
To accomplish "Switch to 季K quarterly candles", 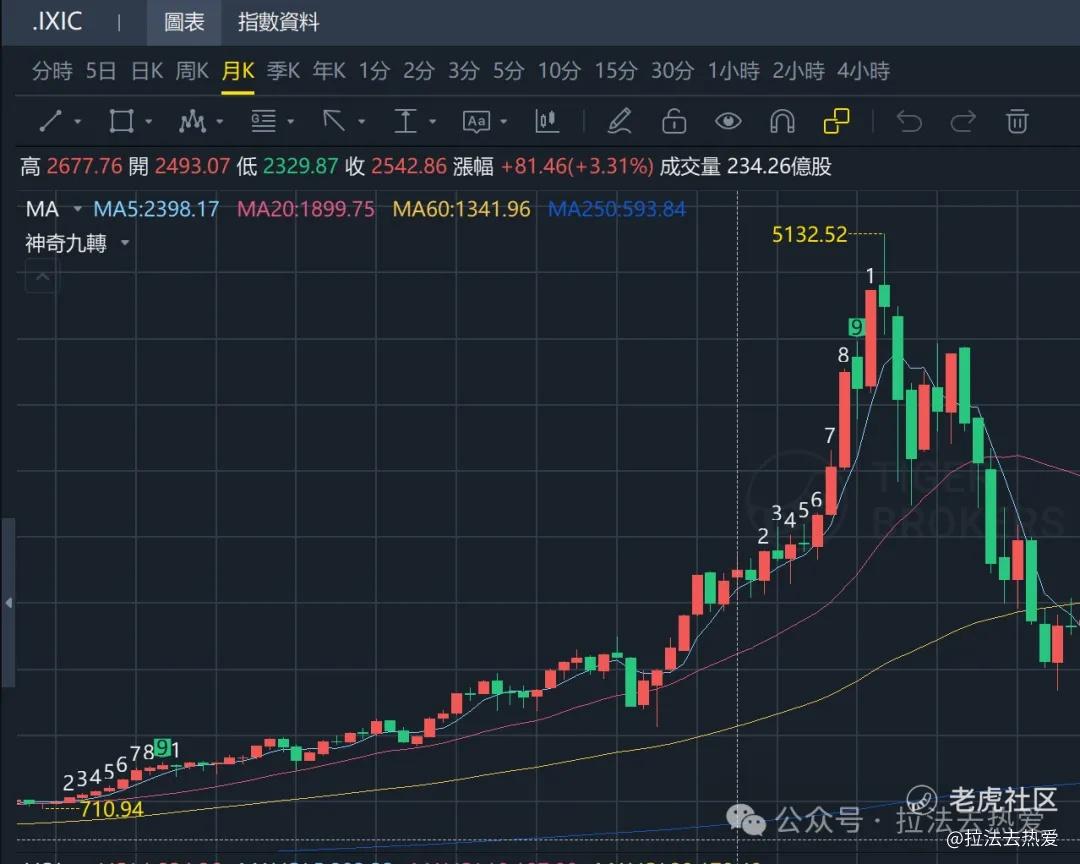I will (x=283, y=70).
